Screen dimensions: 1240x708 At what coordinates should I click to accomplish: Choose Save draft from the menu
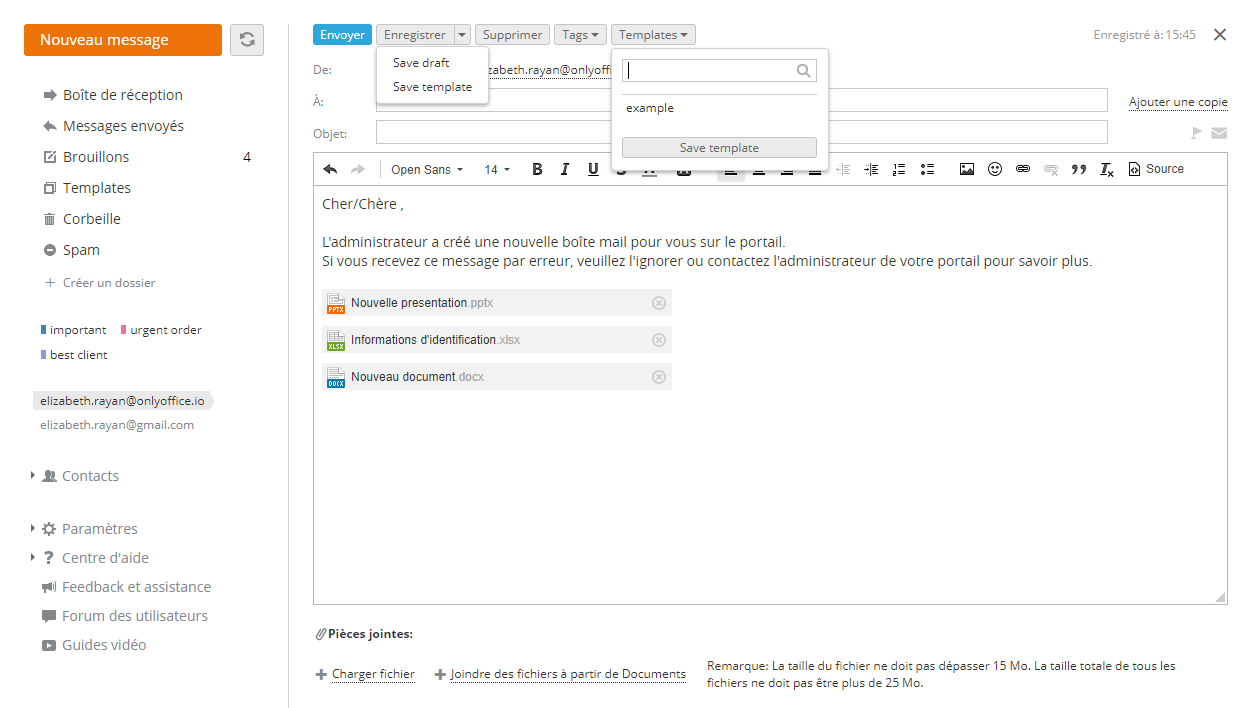(x=421, y=63)
